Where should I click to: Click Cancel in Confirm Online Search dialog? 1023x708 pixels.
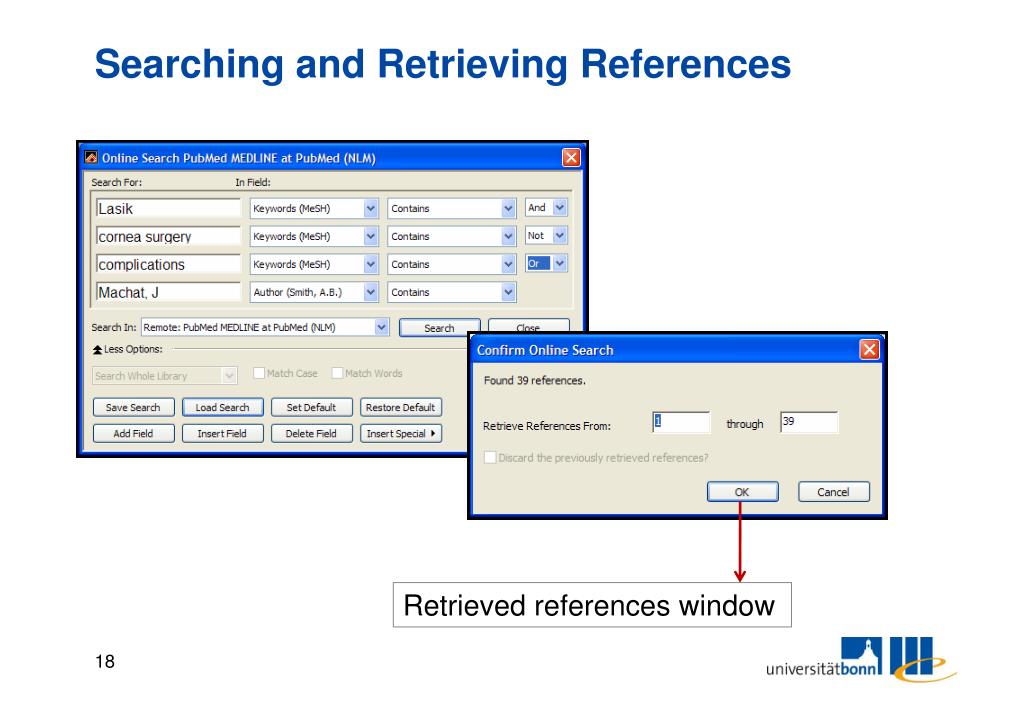pyautogui.click(x=834, y=492)
